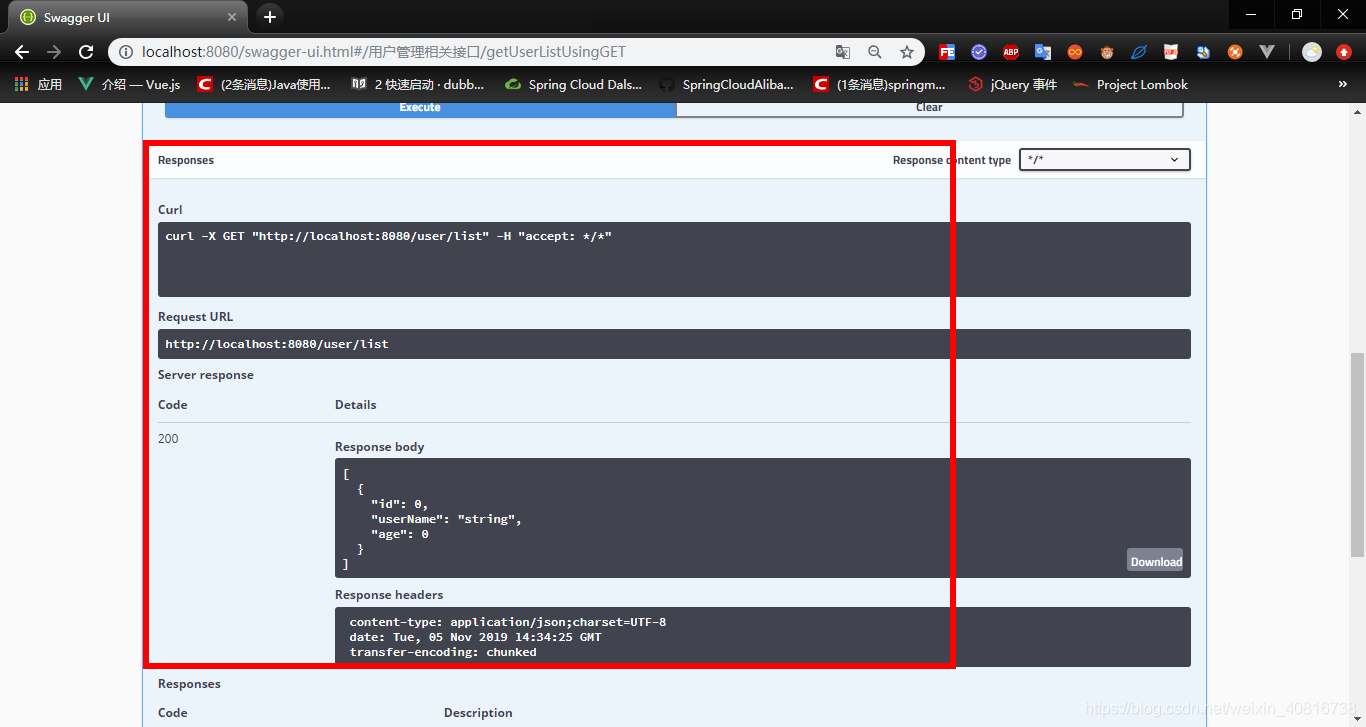Open the Project Lombok bookmark
The image size is (1366, 727).
[x=1131, y=85]
